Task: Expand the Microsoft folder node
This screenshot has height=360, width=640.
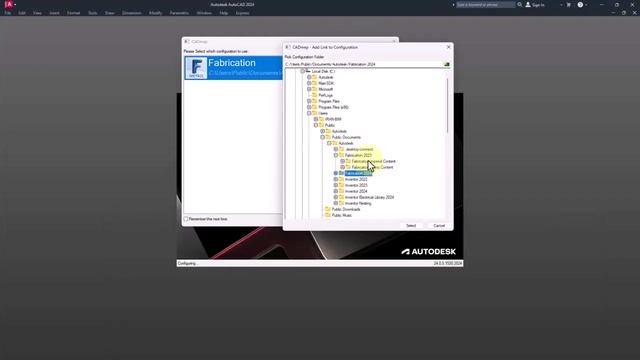Action: tap(309, 89)
